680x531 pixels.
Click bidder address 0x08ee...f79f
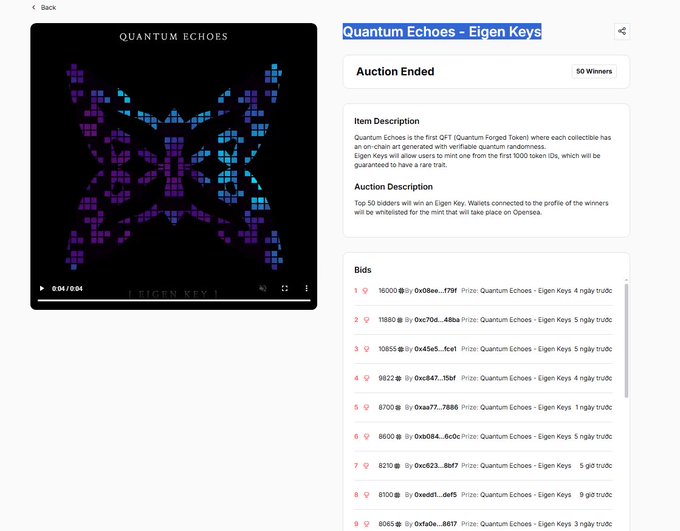coord(435,291)
